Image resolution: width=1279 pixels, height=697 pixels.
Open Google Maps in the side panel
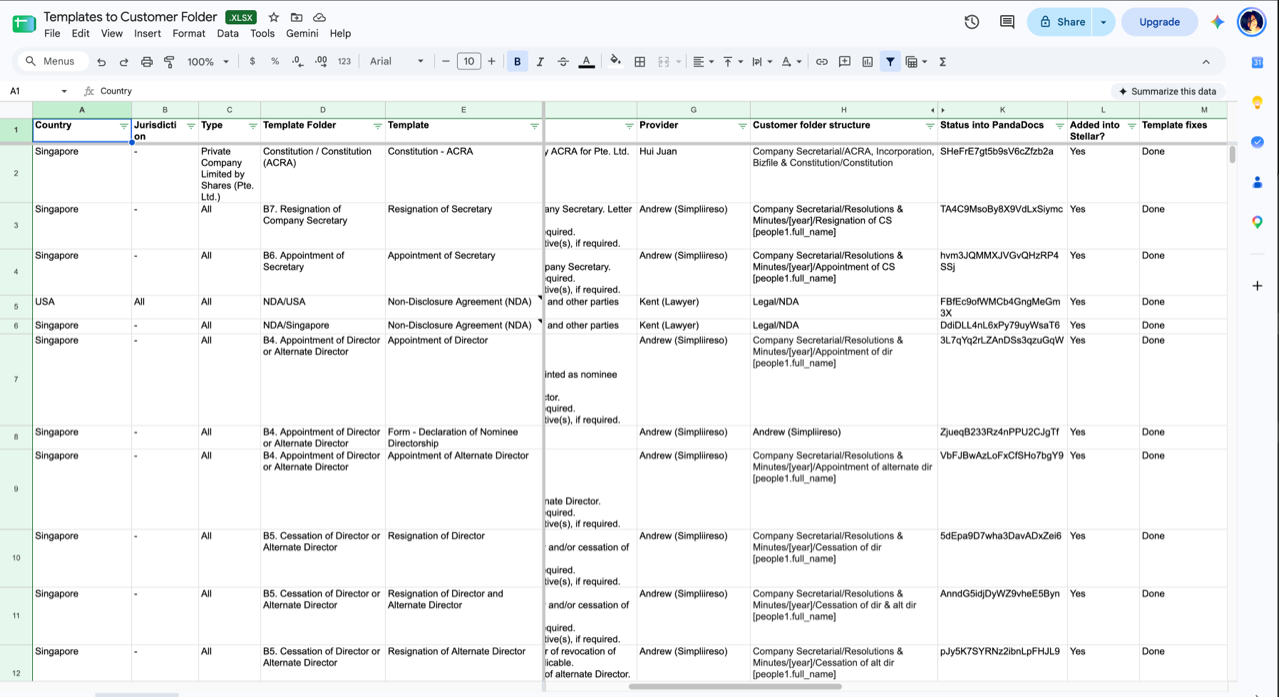pyautogui.click(x=1258, y=222)
